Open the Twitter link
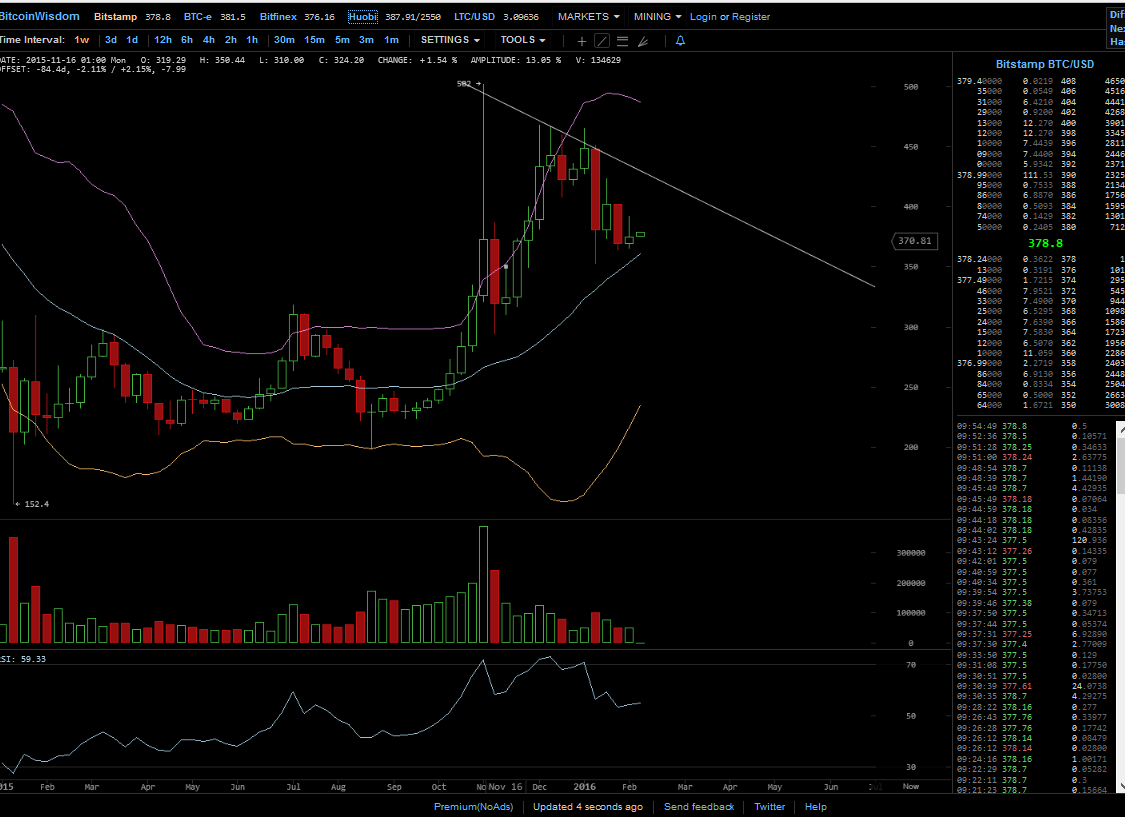Image resolution: width=1125 pixels, height=817 pixels. (x=769, y=807)
